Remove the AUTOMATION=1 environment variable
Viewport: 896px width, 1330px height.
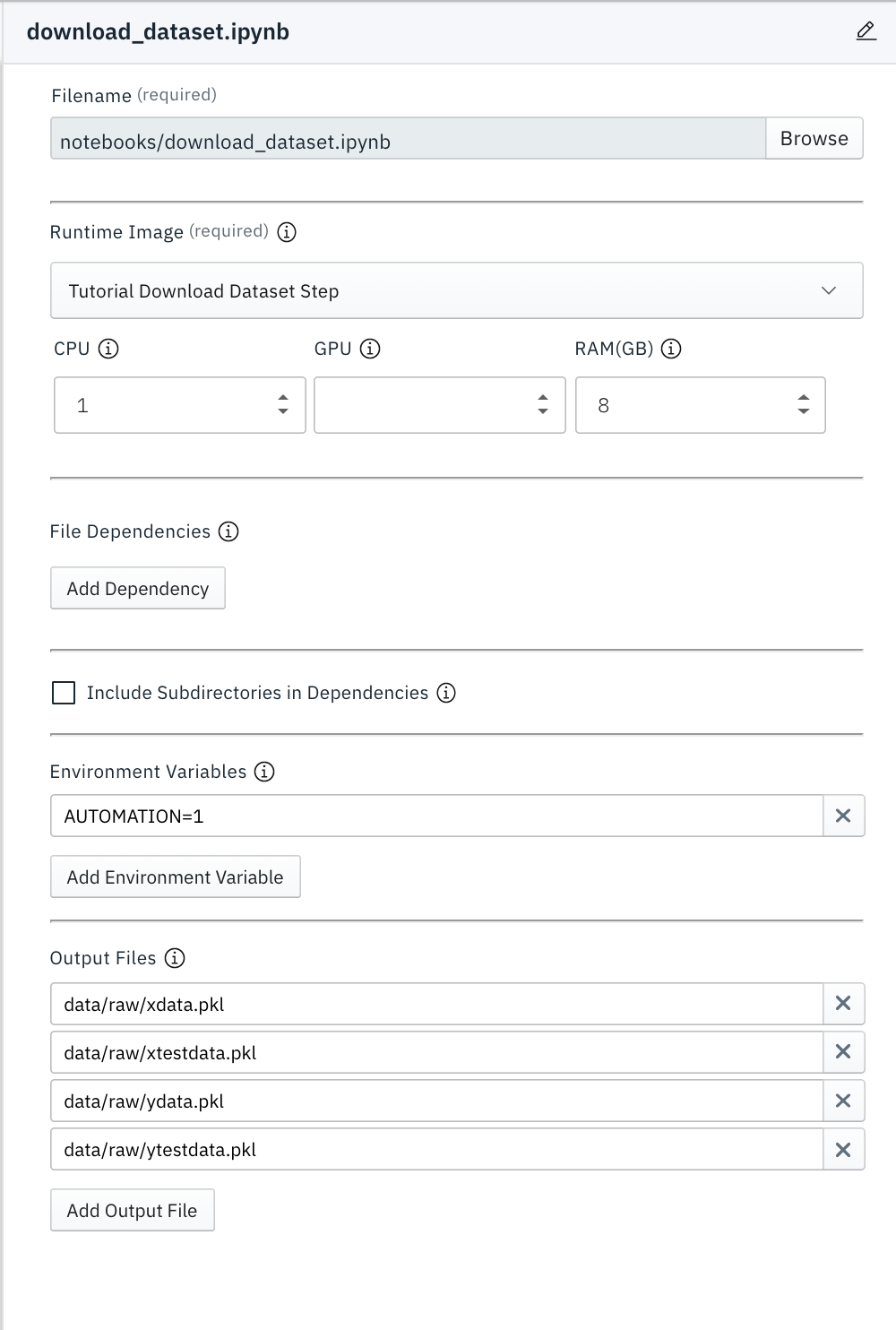pos(843,816)
